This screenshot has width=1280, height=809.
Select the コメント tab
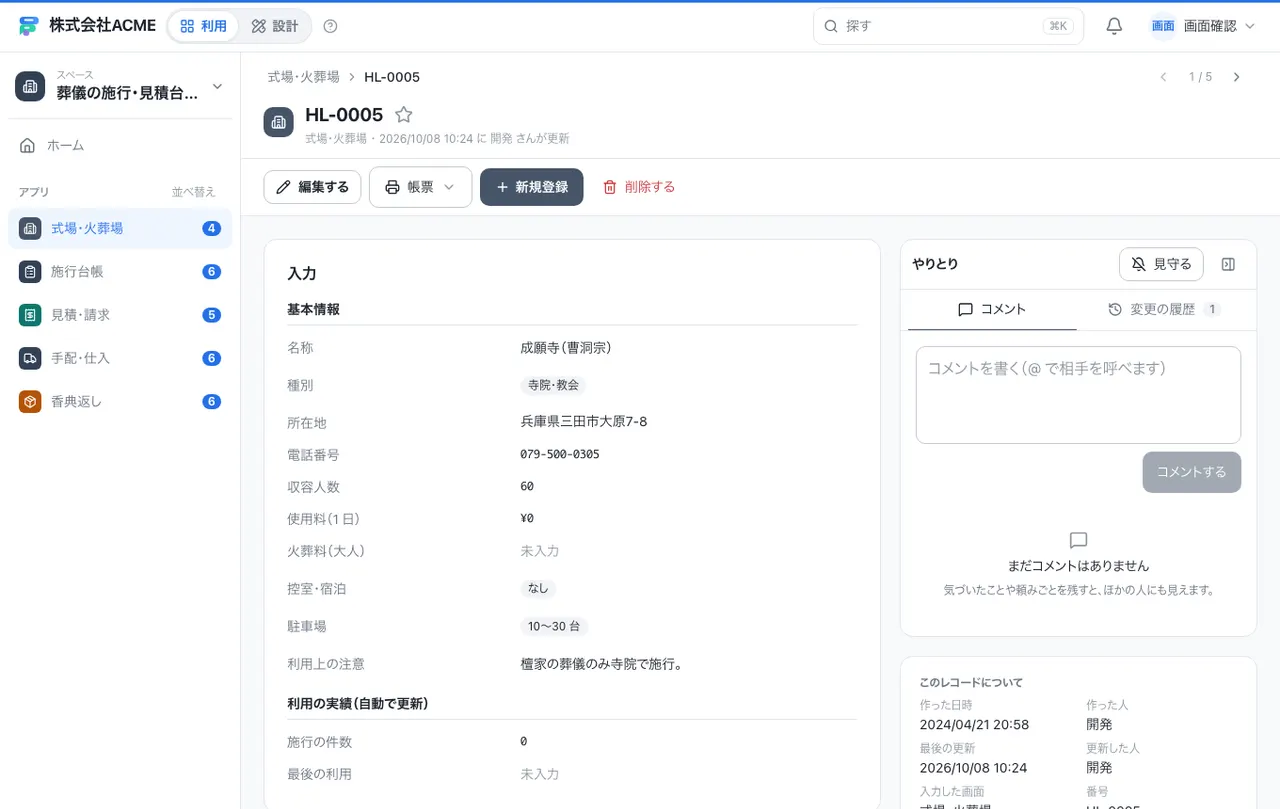point(992,310)
